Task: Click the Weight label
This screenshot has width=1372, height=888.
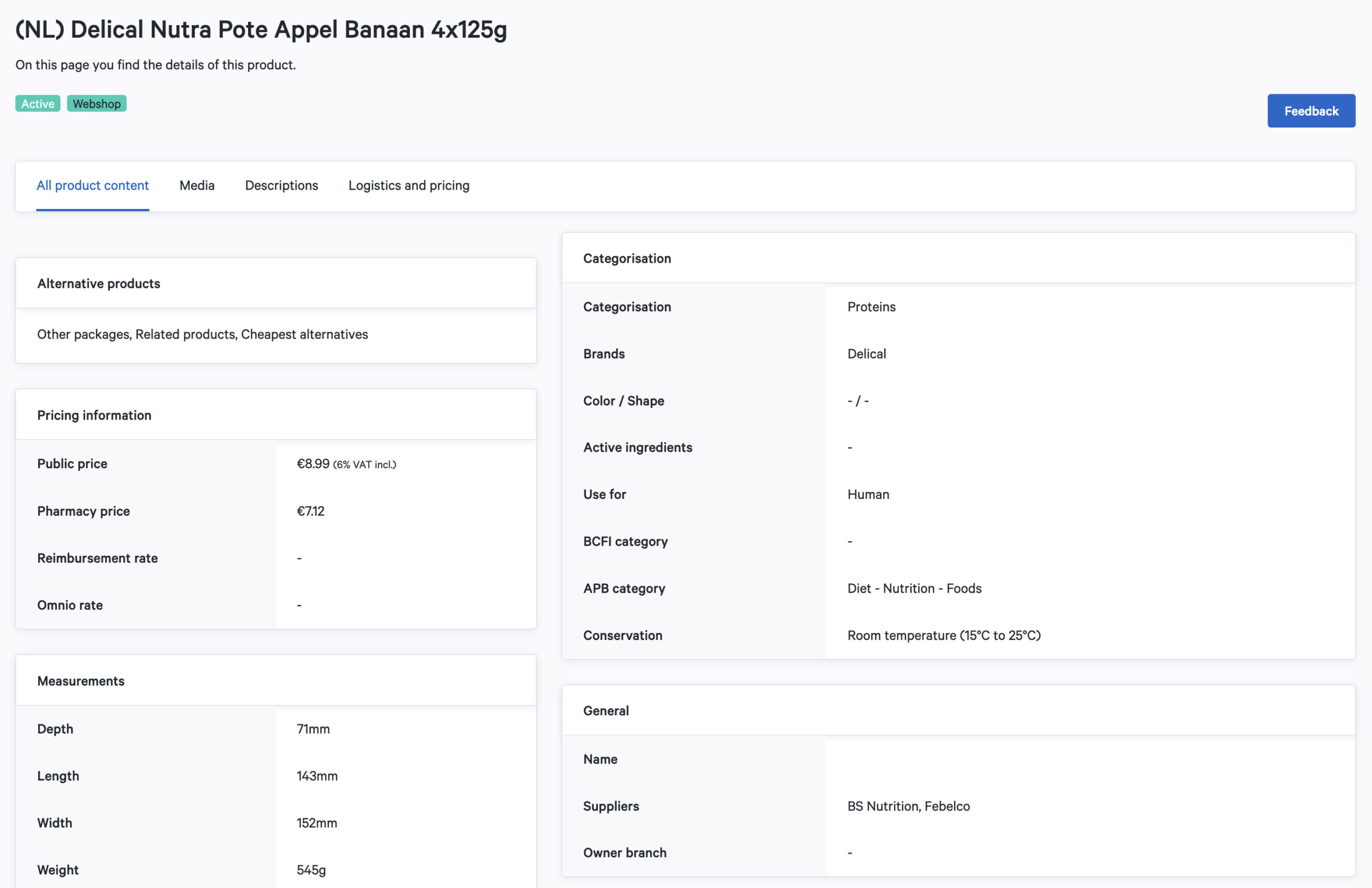Action: 58,870
